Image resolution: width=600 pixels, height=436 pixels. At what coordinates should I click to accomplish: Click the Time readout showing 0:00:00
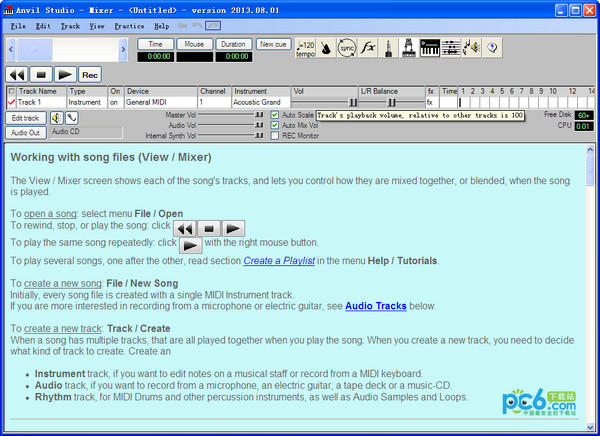click(156, 57)
